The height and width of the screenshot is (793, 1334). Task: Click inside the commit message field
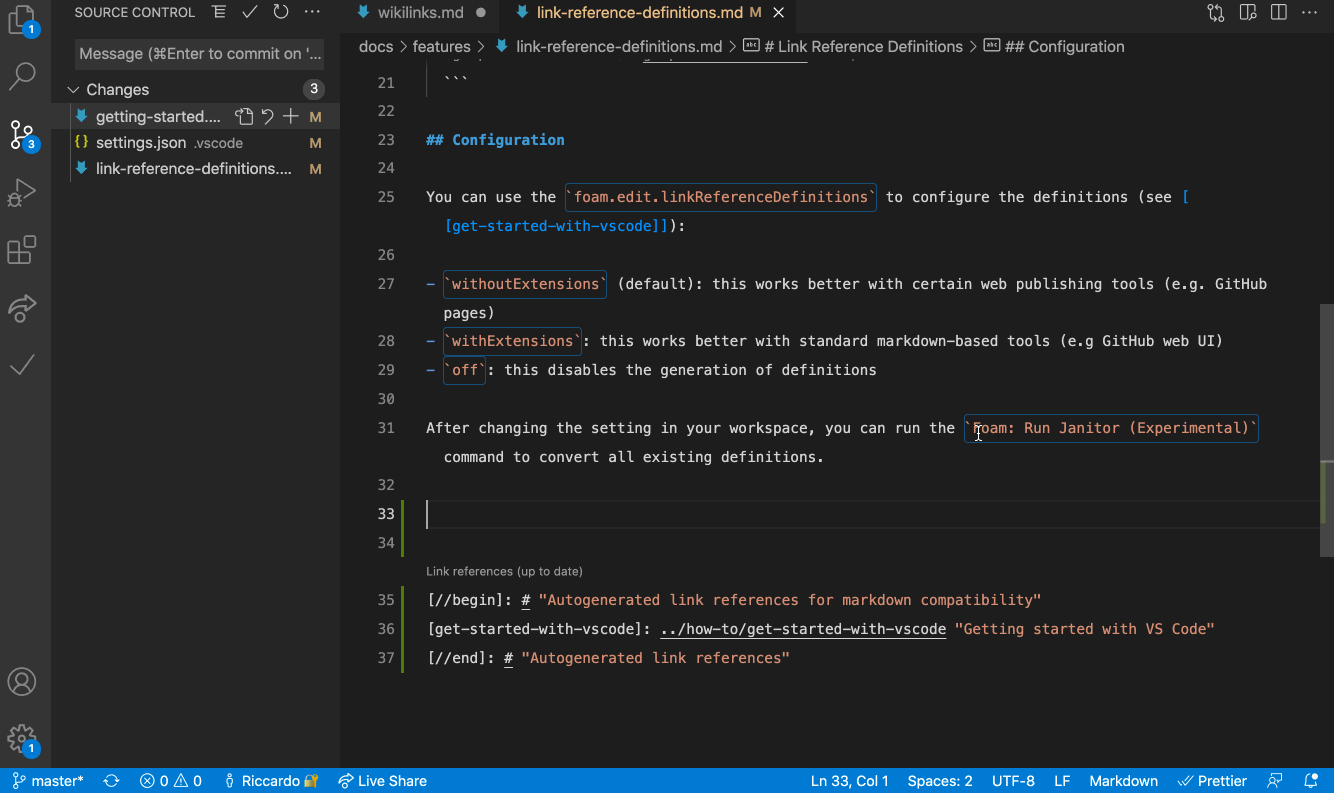199,53
